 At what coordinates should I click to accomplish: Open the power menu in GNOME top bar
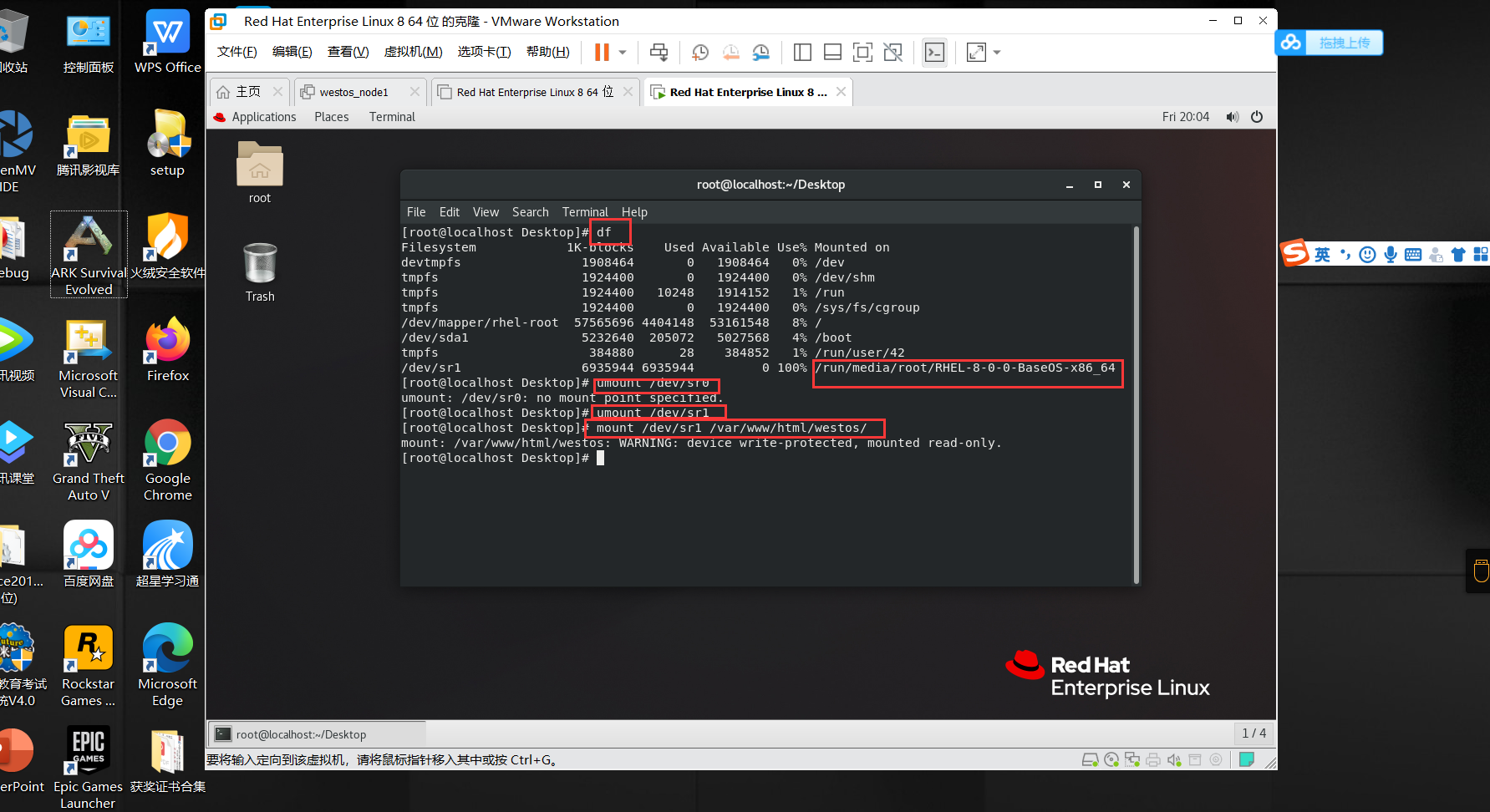tap(1256, 117)
